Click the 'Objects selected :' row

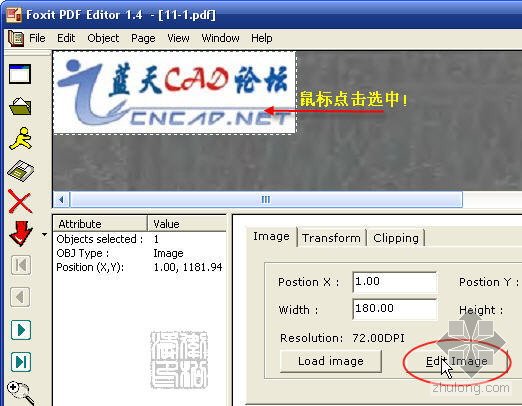point(140,239)
